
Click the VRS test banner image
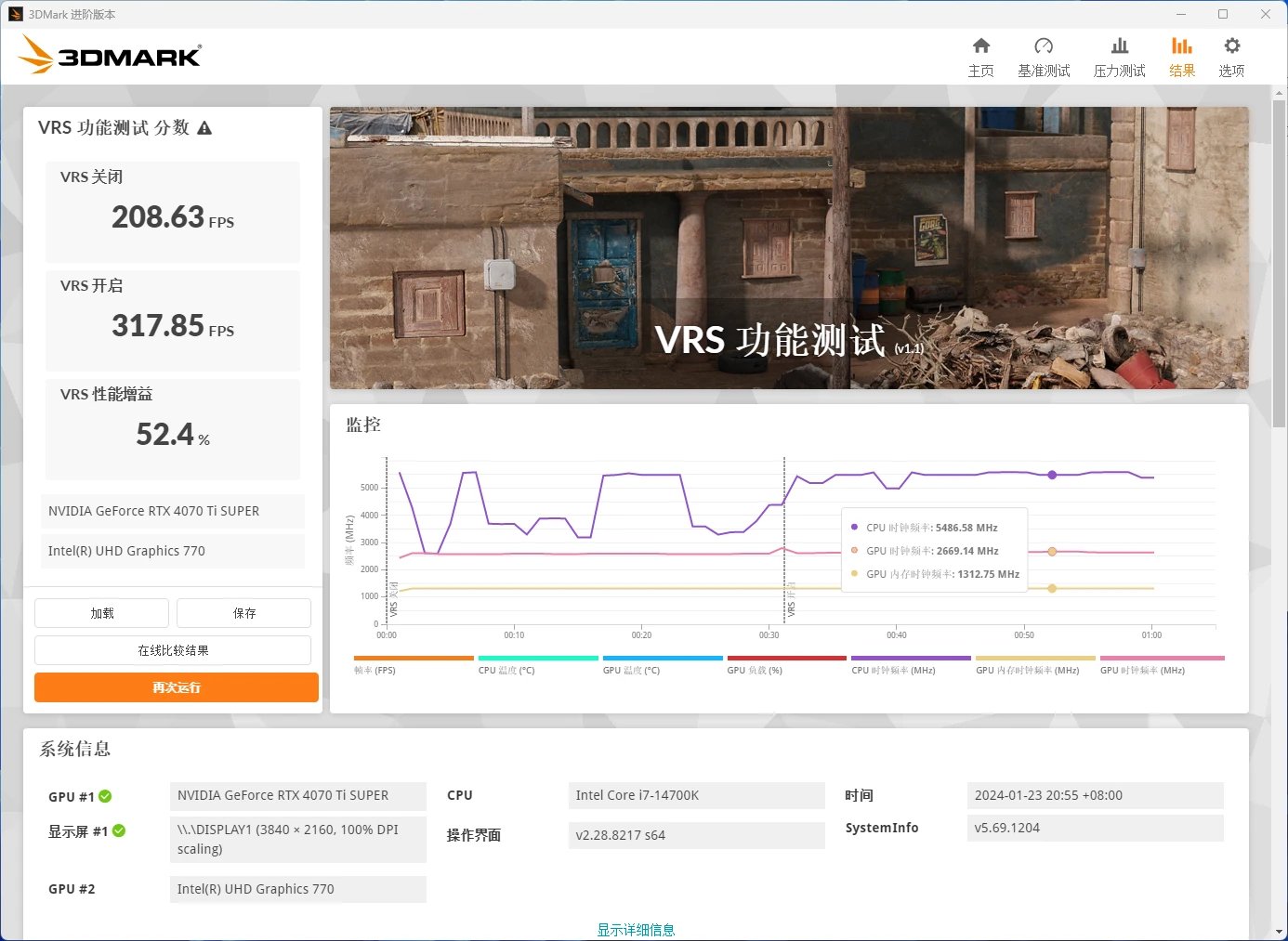[x=789, y=248]
